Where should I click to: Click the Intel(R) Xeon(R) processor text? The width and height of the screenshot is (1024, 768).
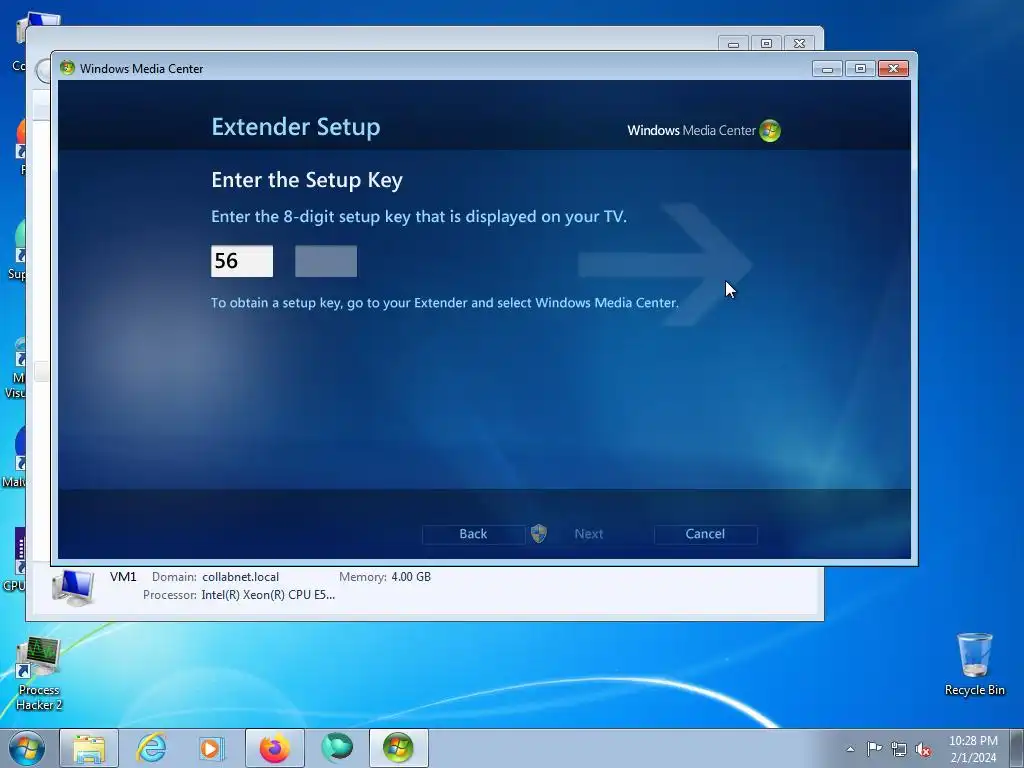tap(268, 595)
